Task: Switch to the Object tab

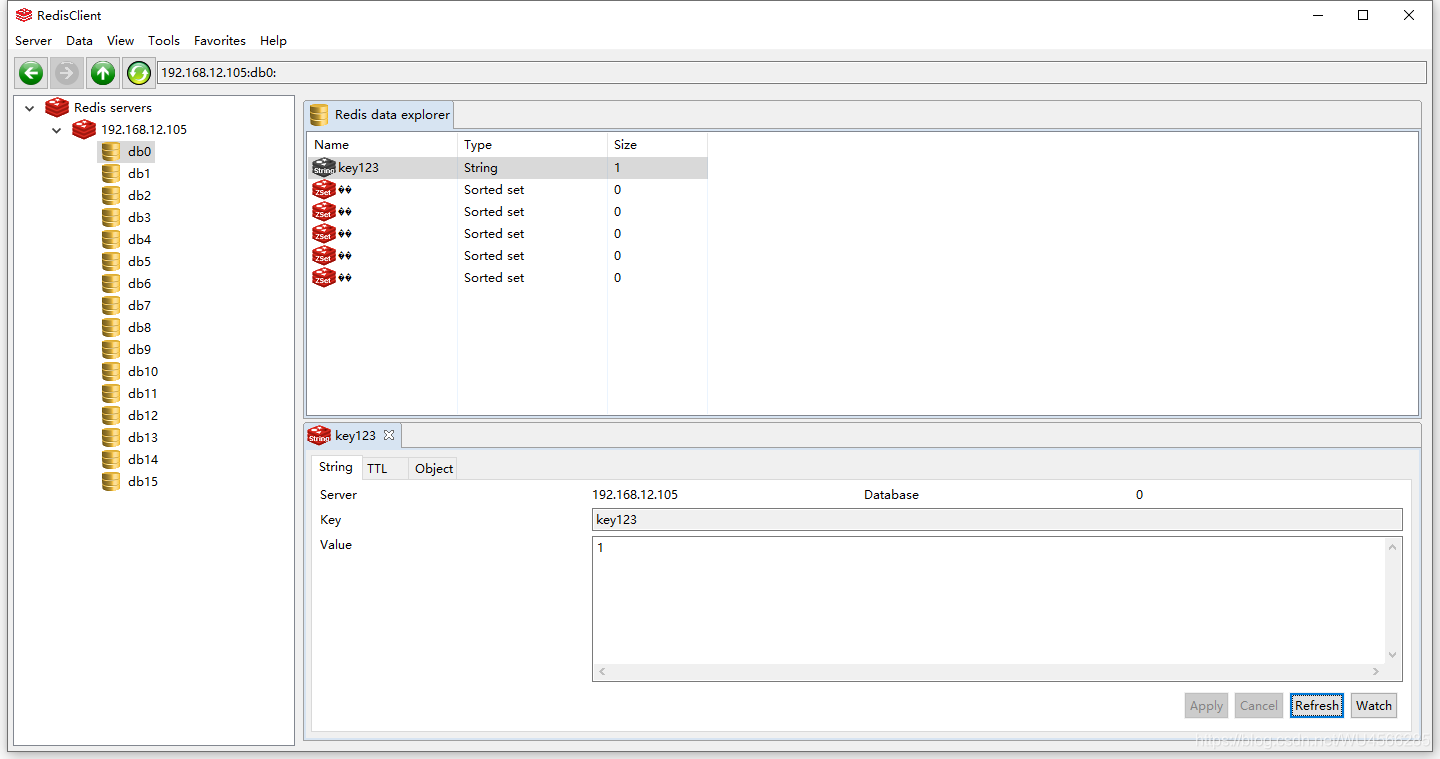Action: (434, 468)
